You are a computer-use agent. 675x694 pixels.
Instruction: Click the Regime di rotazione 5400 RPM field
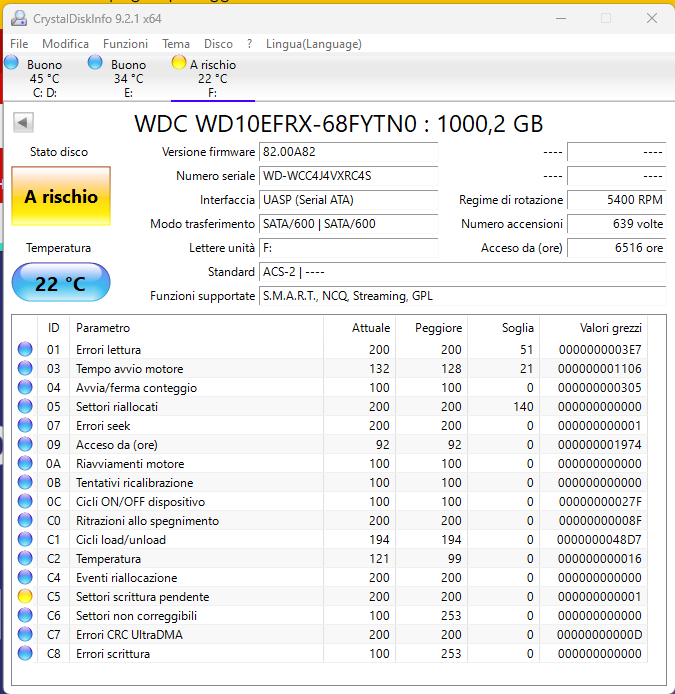point(617,200)
